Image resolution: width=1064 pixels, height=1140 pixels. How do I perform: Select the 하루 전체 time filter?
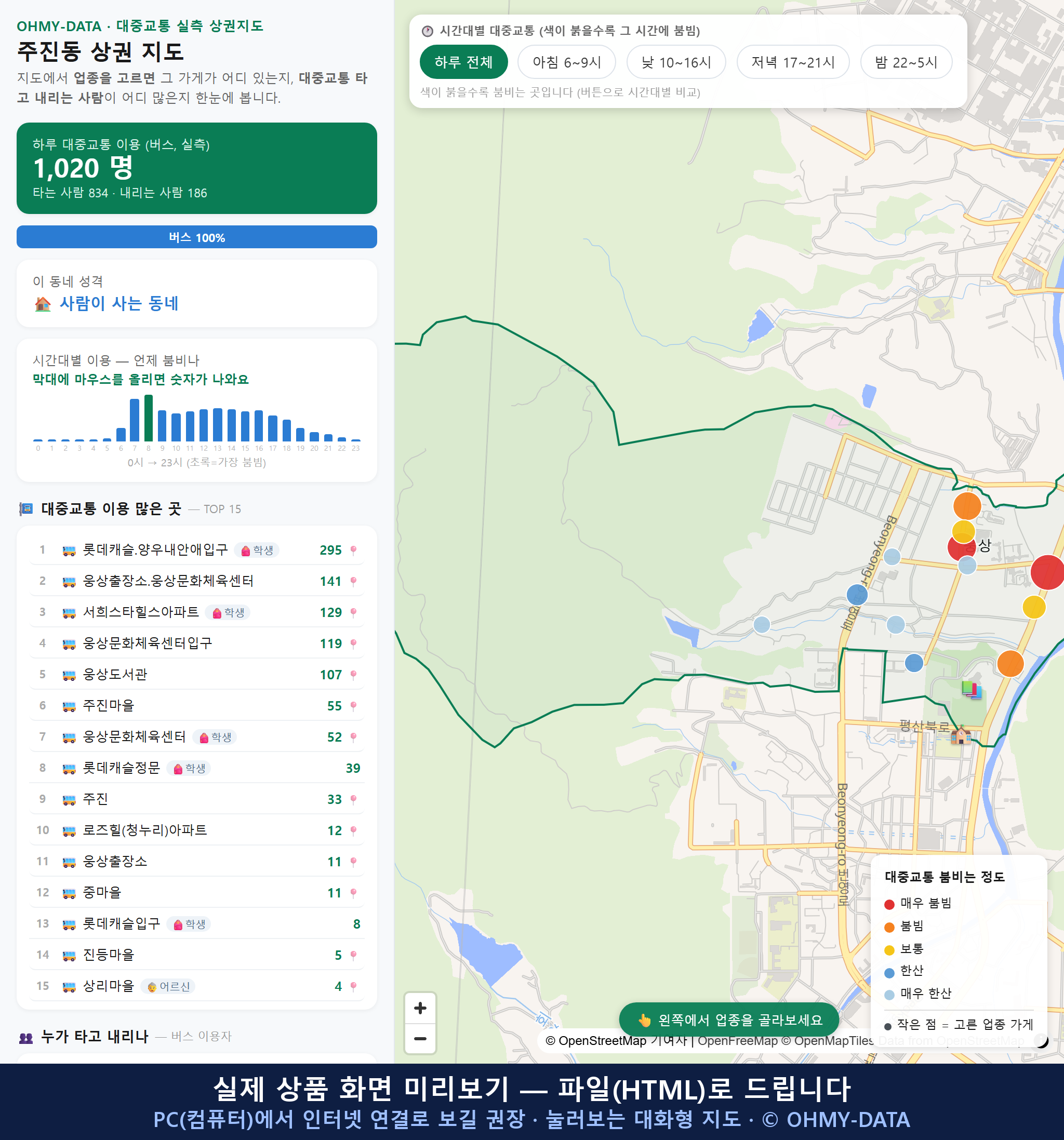tap(463, 62)
